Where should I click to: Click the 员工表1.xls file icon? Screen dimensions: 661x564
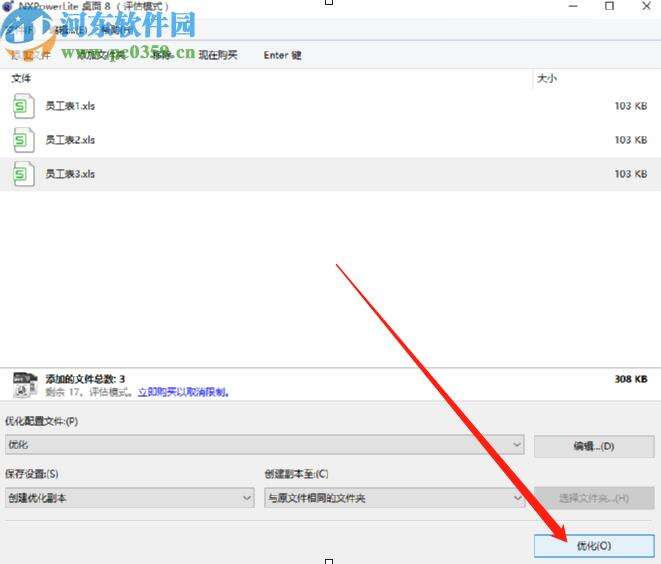click(23, 106)
